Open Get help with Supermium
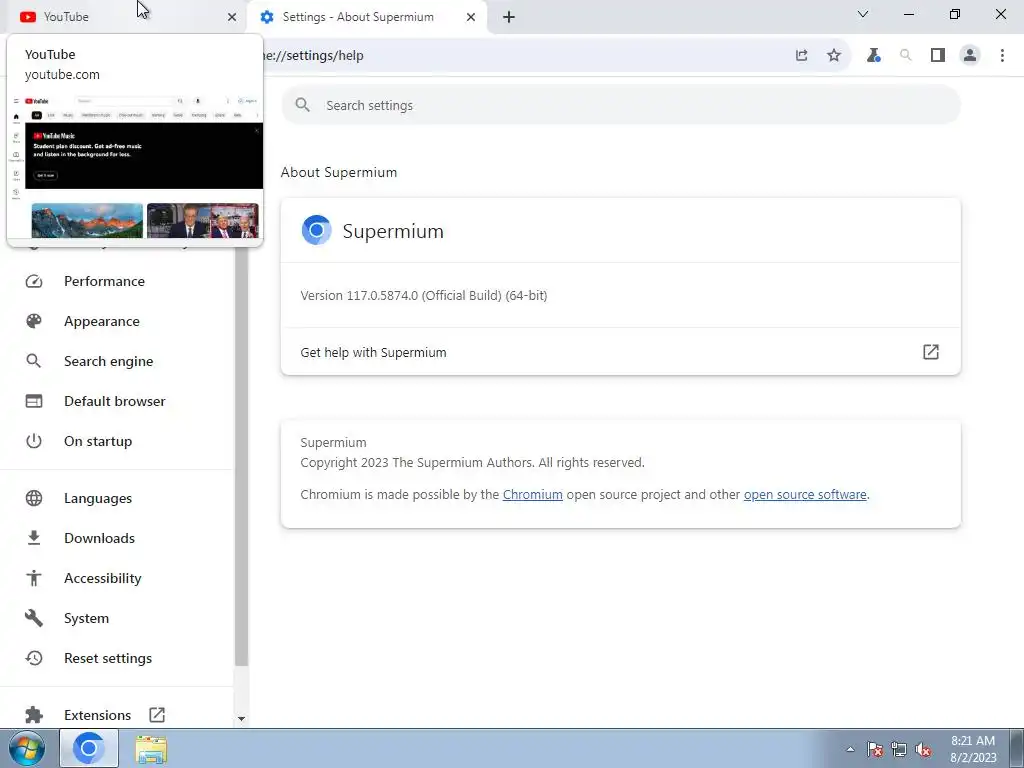This screenshot has width=1024, height=768. pos(621,352)
